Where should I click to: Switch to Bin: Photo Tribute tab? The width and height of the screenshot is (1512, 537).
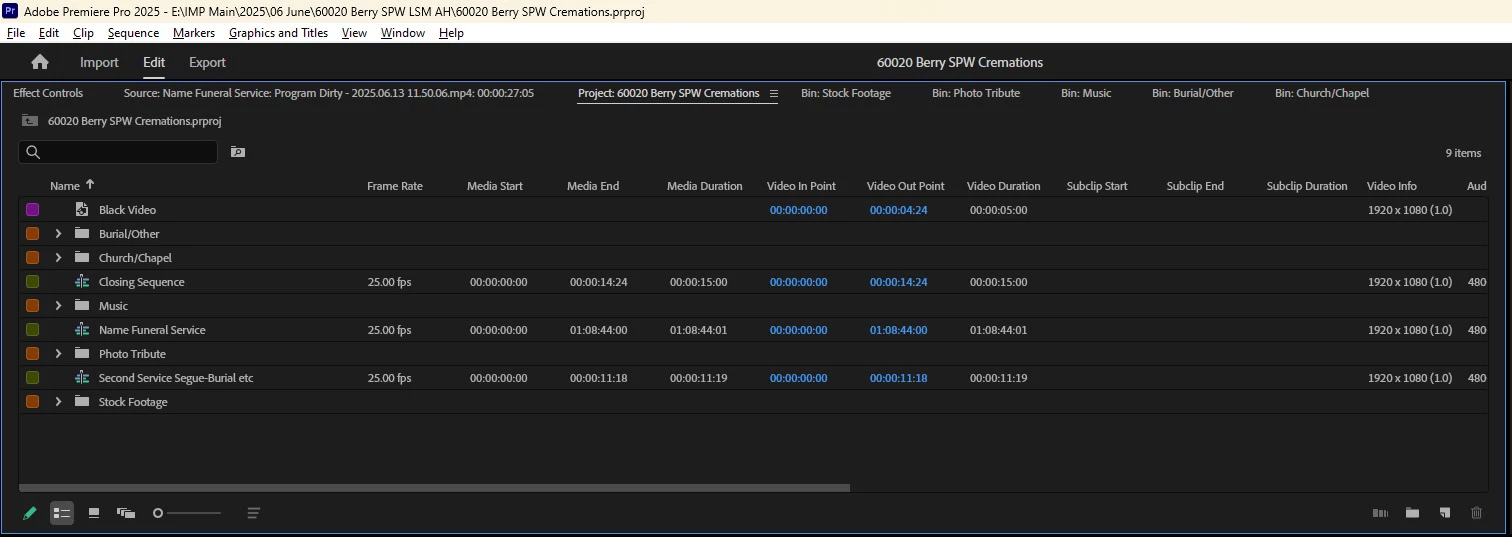coord(976,93)
